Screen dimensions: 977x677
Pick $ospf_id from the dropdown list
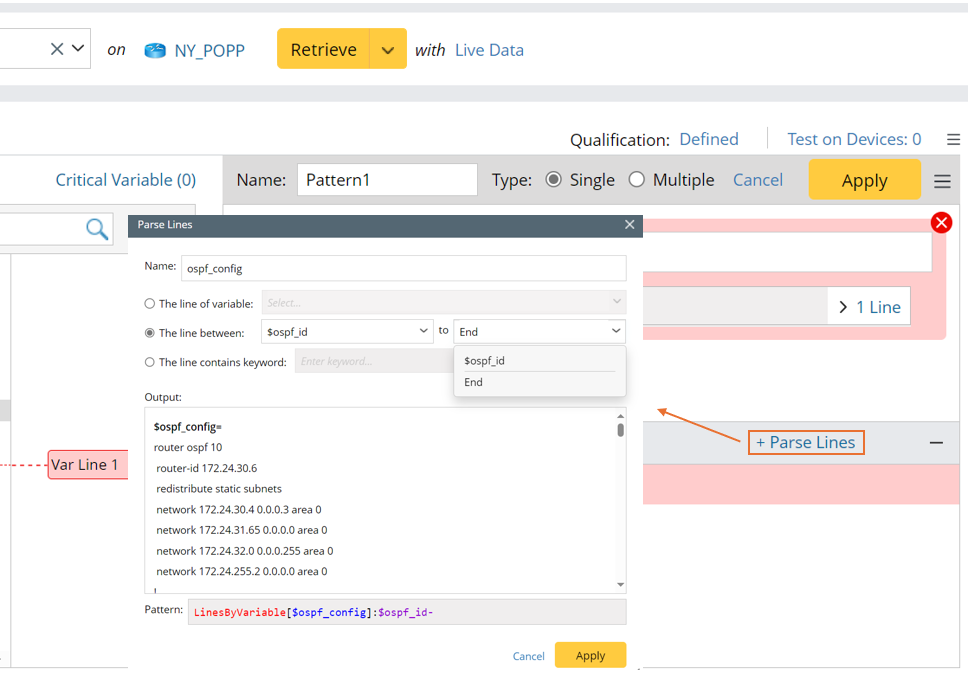click(x=485, y=361)
